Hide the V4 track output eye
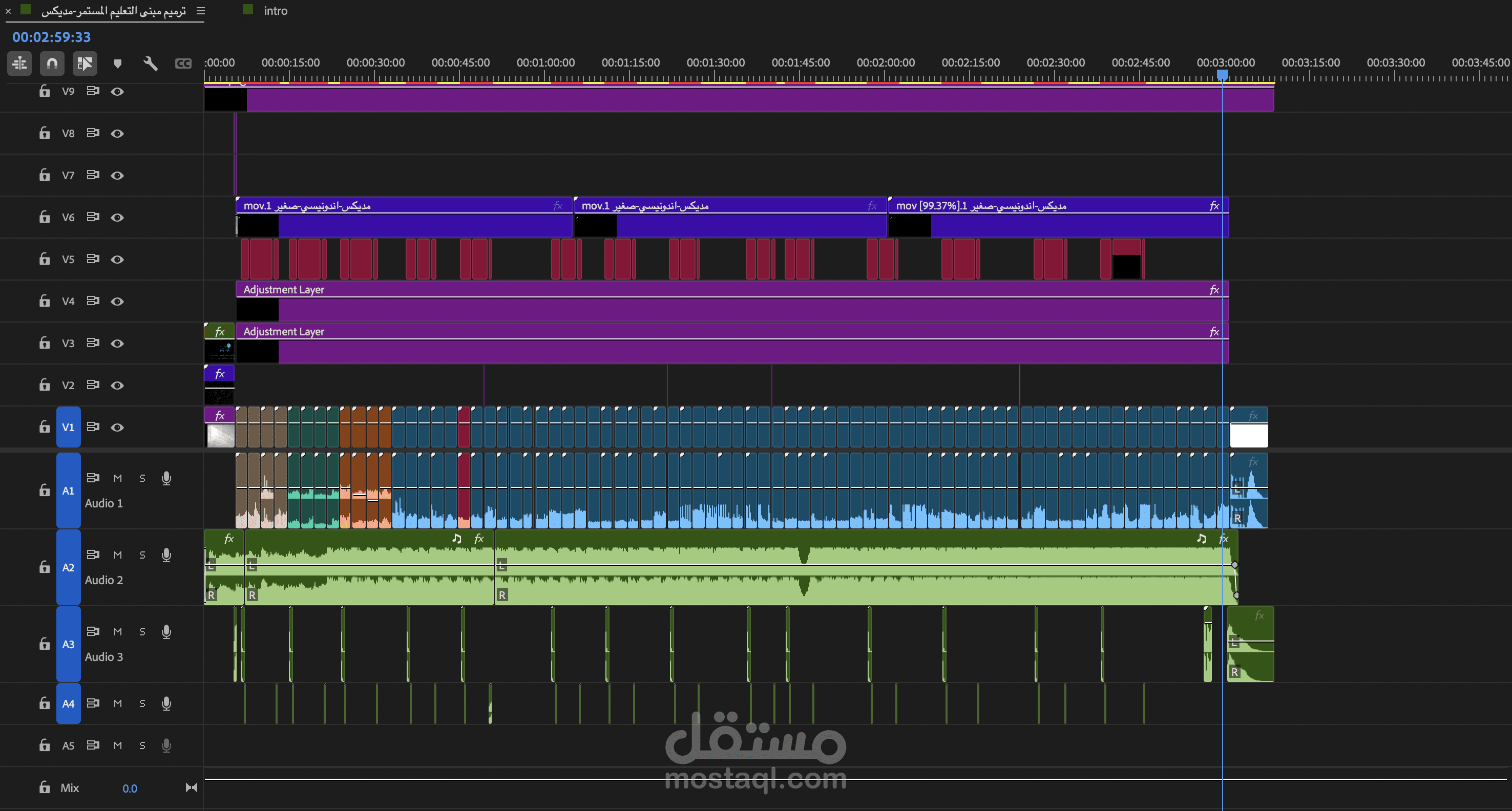The image size is (1512, 811). 117,302
